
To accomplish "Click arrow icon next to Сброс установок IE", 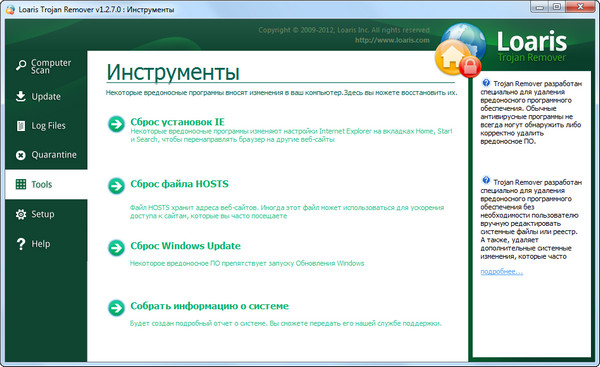I will click(116, 124).
